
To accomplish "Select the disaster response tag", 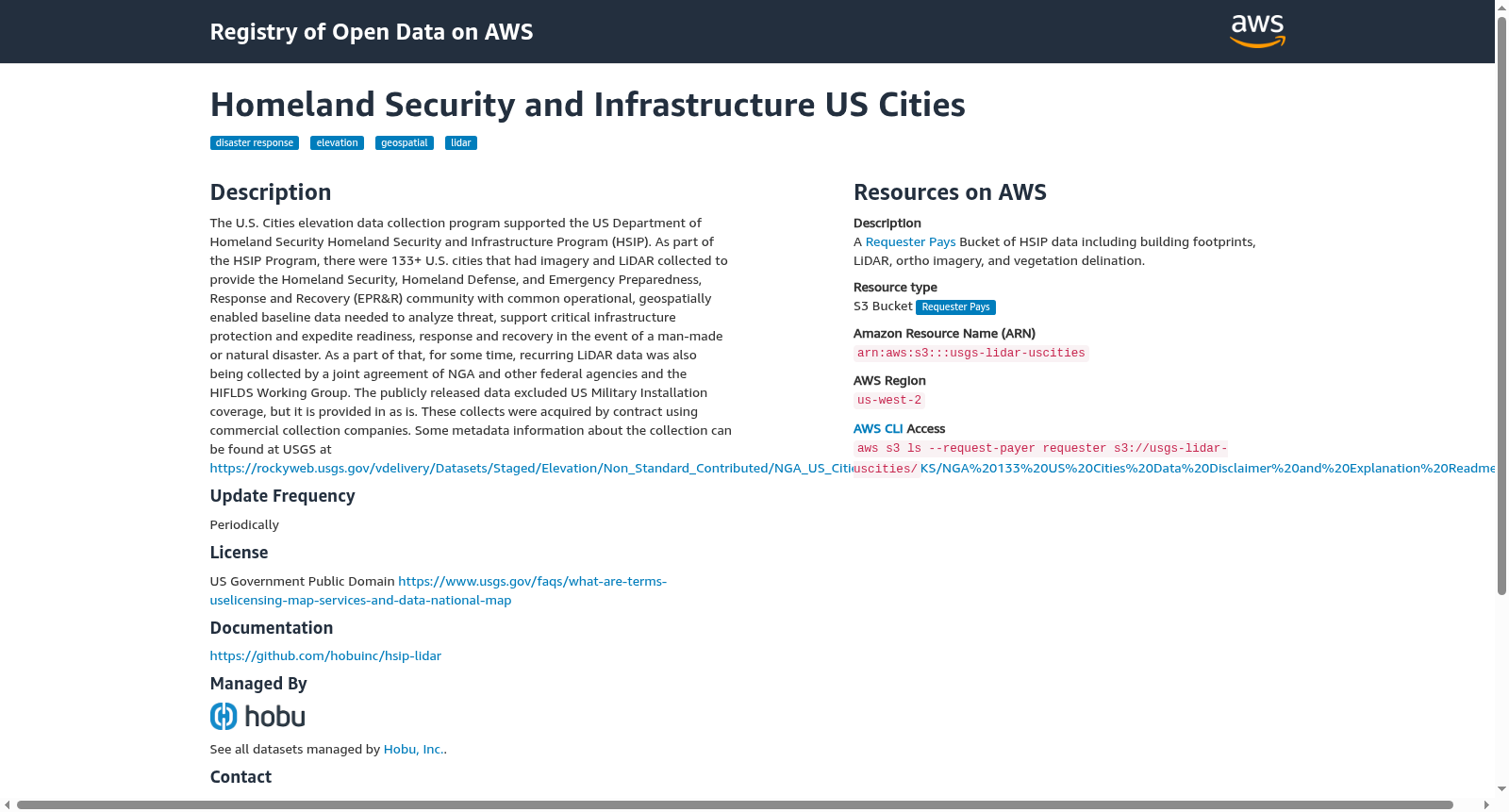I will tap(255, 143).
